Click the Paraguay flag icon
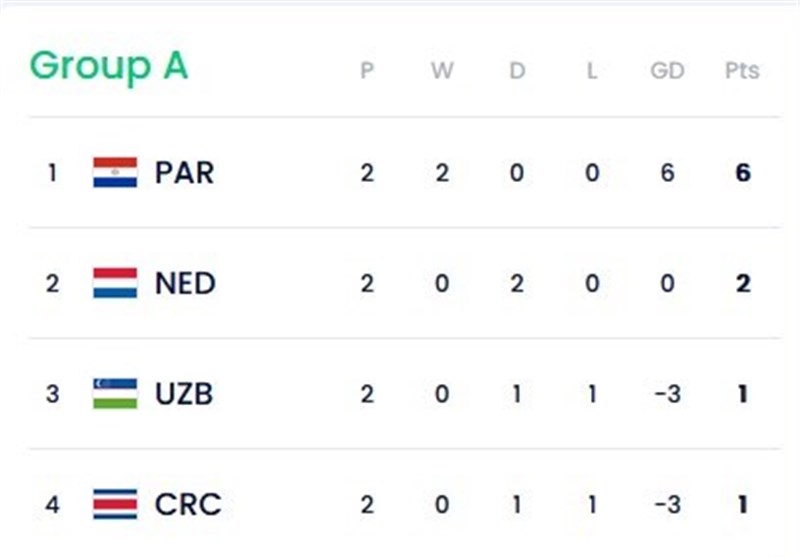This screenshot has width=800, height=557. (115, 172)
